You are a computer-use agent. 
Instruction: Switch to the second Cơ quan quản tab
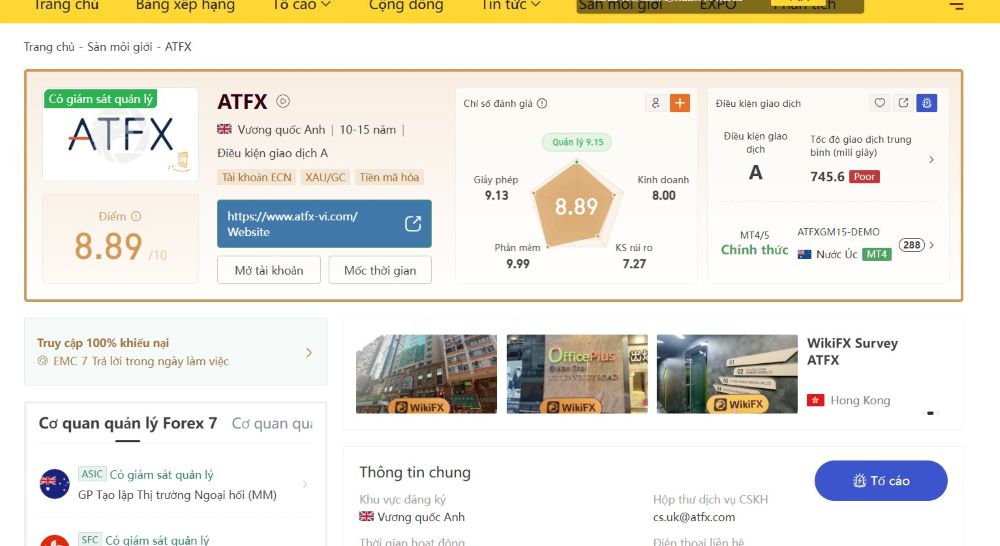[272, 424]
